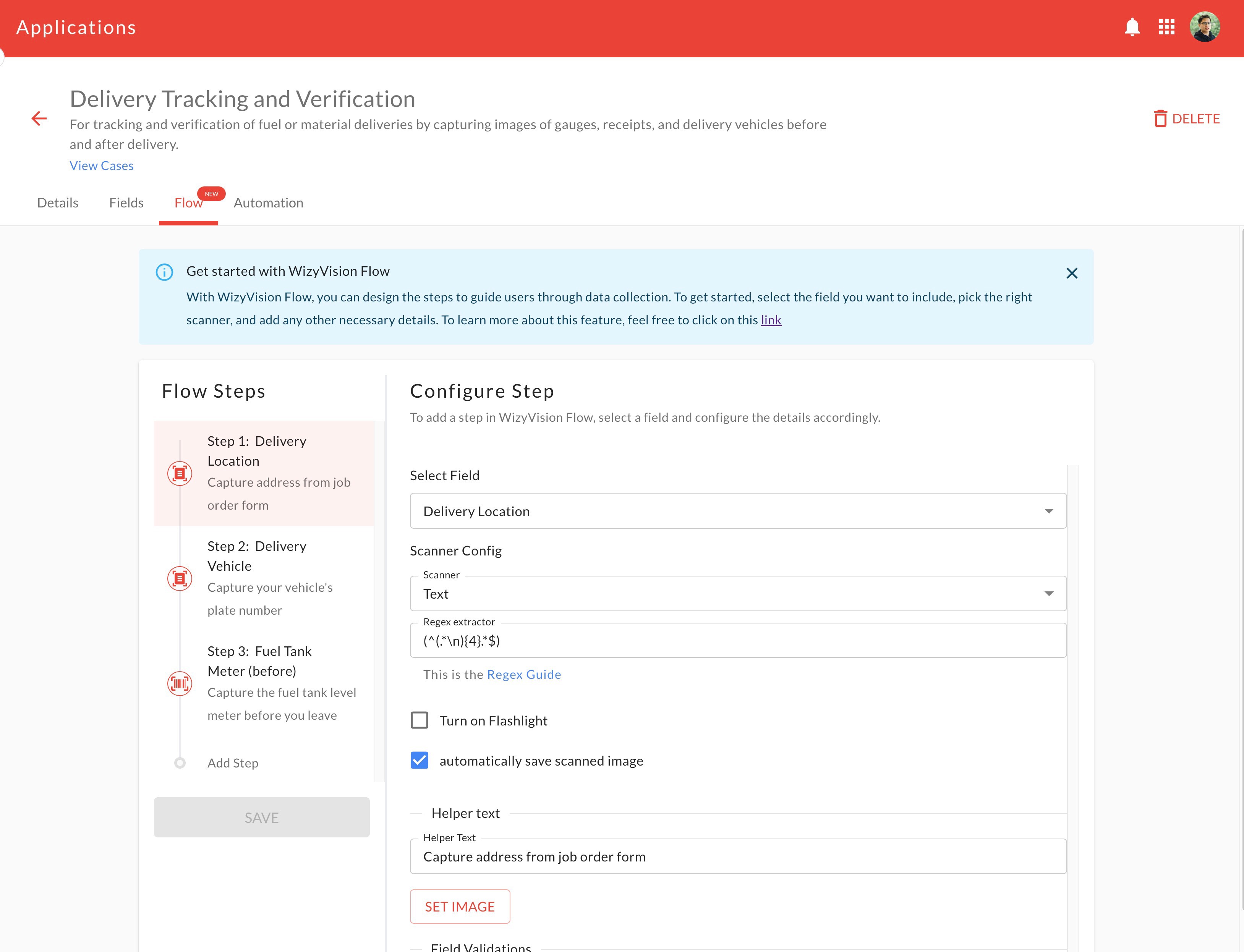Click the red back arrow icon

pyautogui.click(x=39, y=118)
